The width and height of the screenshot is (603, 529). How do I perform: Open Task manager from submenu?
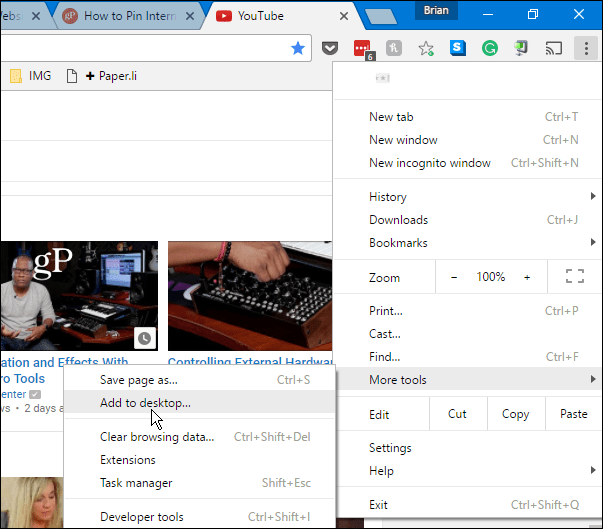coord(199,483)
